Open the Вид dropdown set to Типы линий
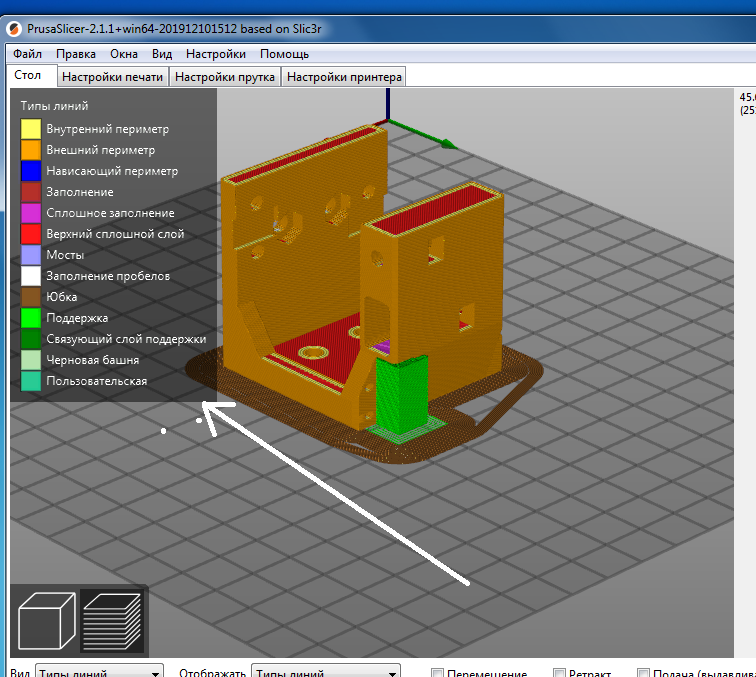The width and height of the screenshot is (756, 677). (99, 671)
